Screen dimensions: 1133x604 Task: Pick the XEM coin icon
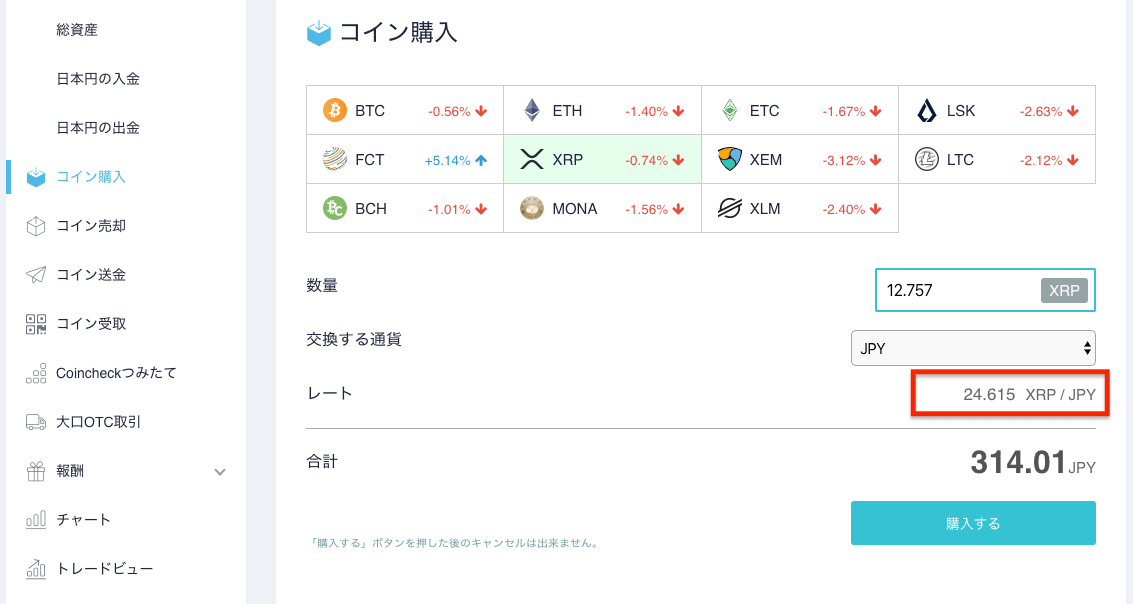point(730,159)
